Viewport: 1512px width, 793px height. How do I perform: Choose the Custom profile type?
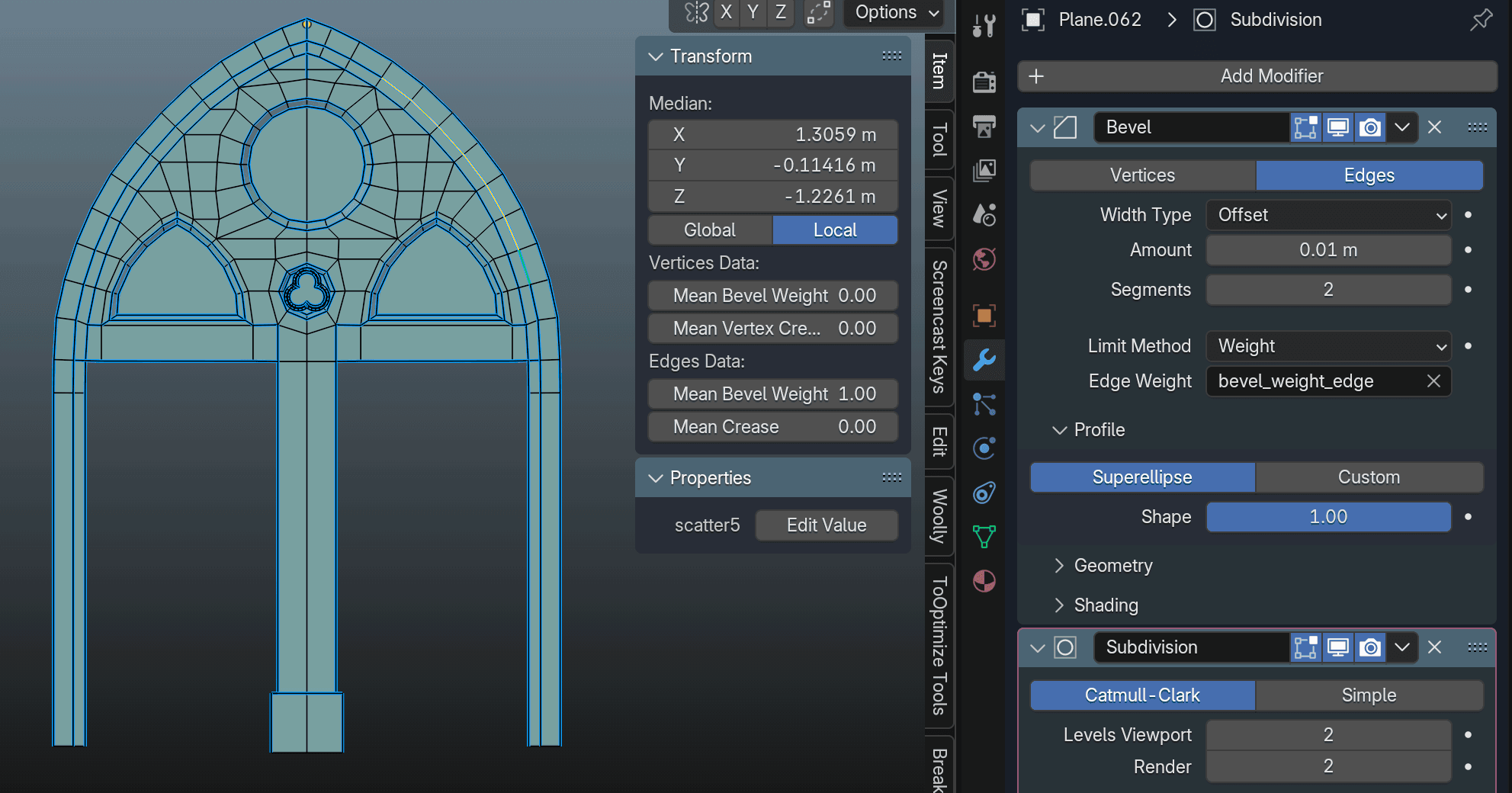point(1369,477)
